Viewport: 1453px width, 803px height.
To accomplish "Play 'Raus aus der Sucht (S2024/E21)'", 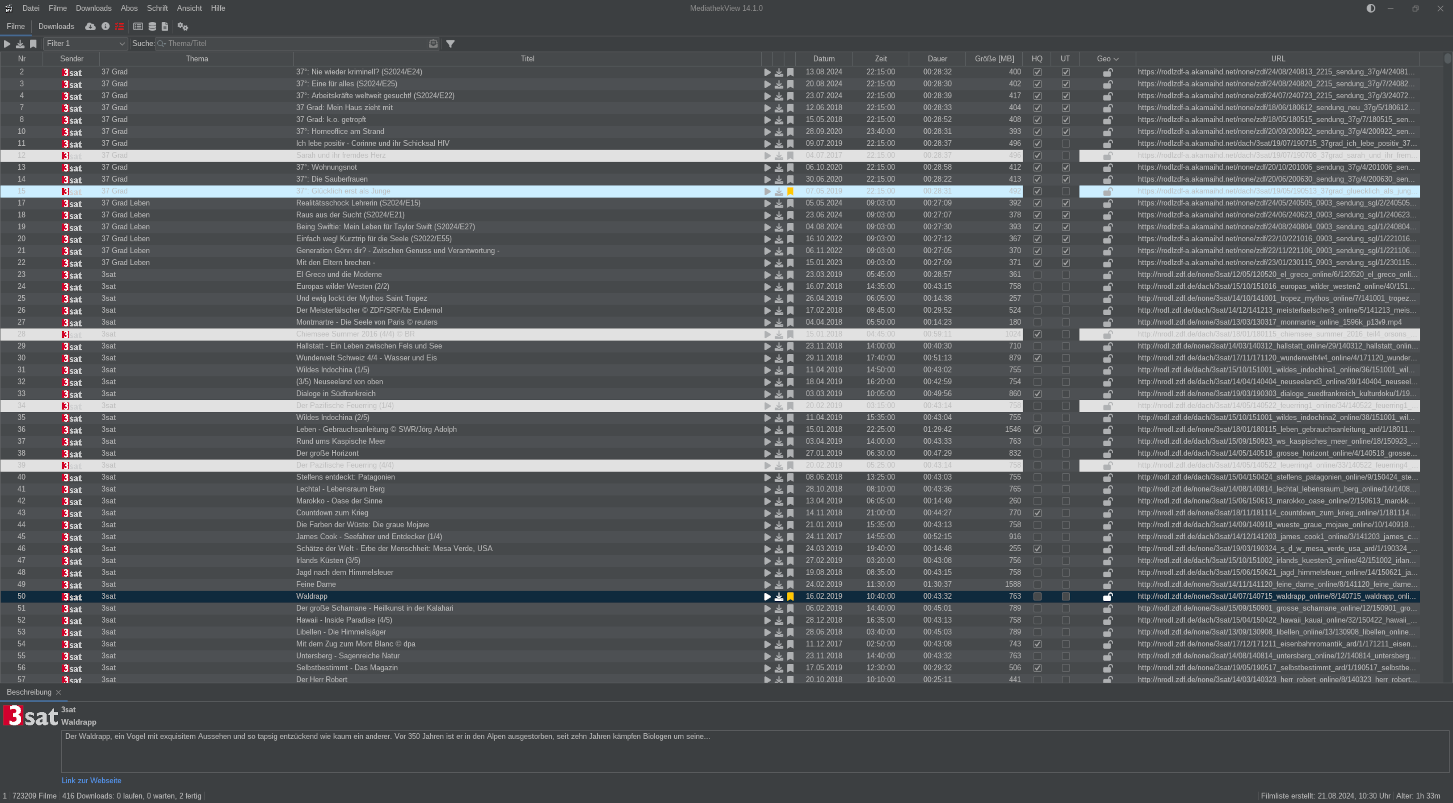I will 768,215.
